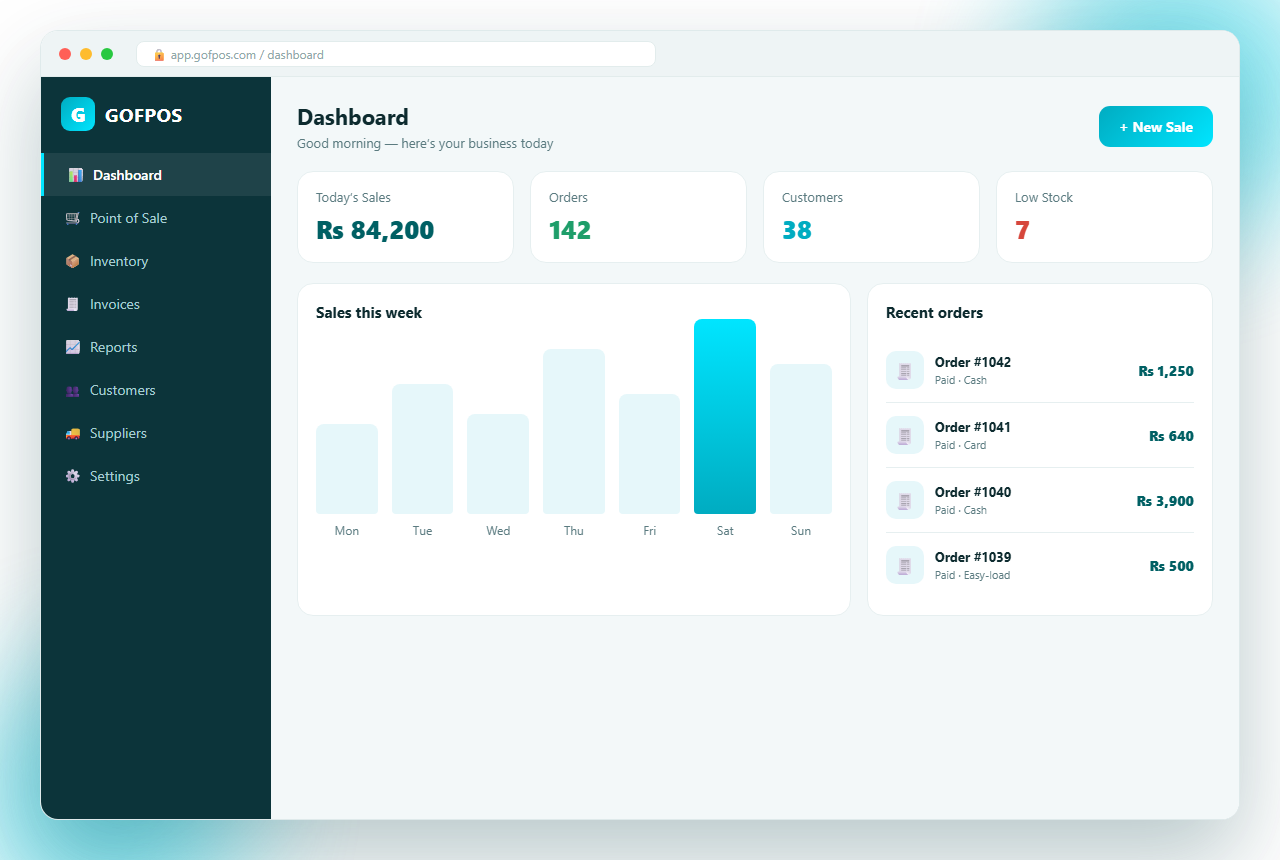
Task: Click the Rs 1,250 amount
Action: point(1166,371)
